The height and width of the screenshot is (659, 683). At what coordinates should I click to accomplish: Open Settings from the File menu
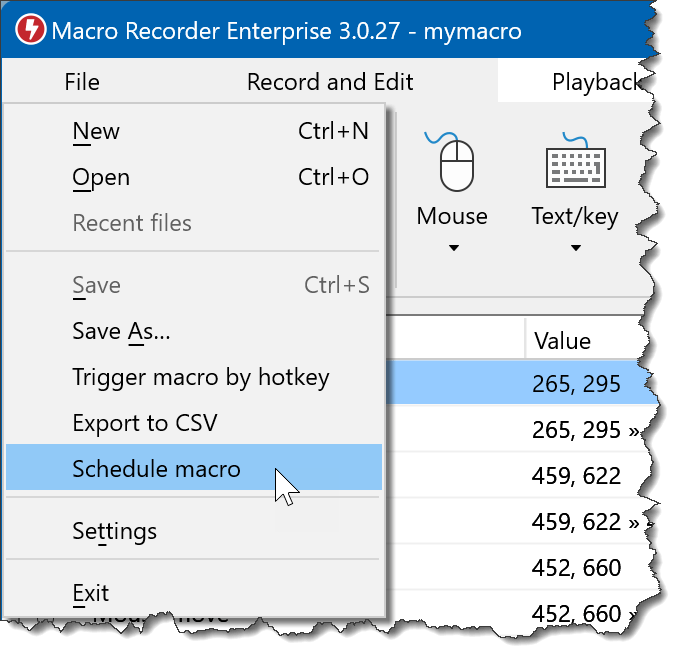click(x=114, y=531)
